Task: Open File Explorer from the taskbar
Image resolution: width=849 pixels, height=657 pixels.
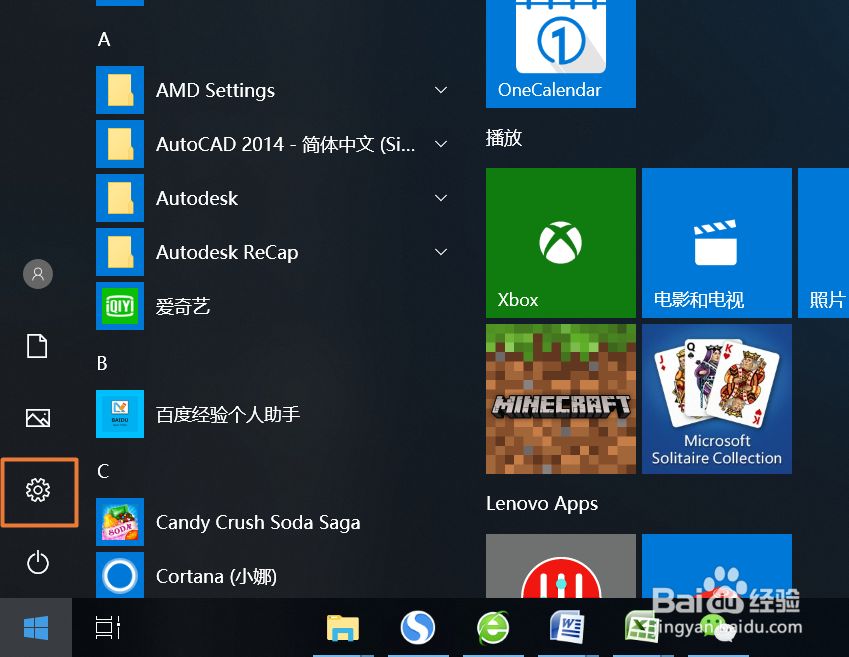Action: (343, 628)
